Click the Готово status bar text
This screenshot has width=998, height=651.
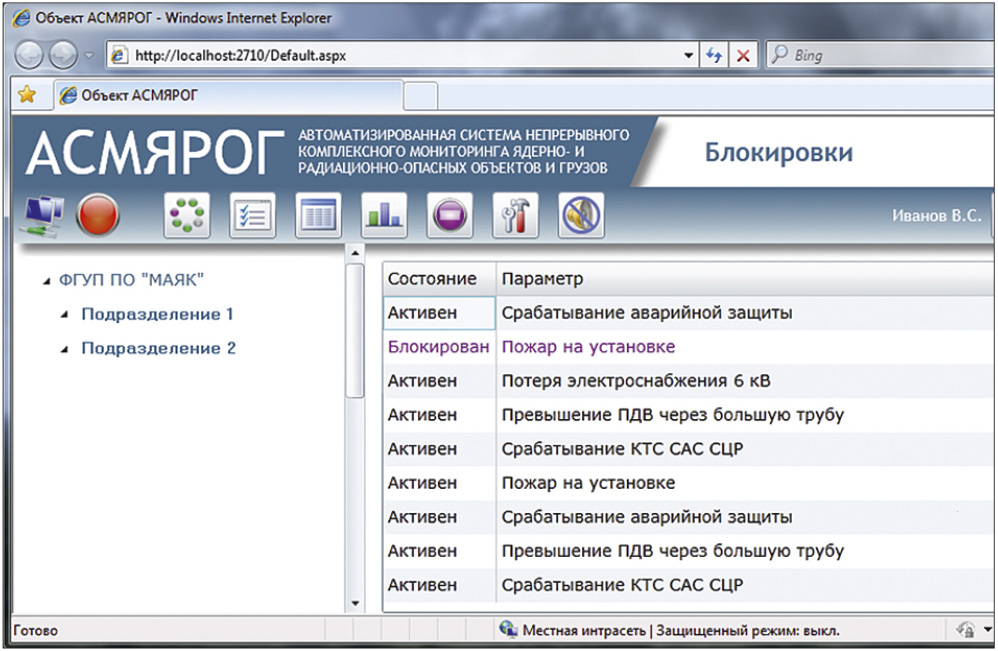(36, 630)
